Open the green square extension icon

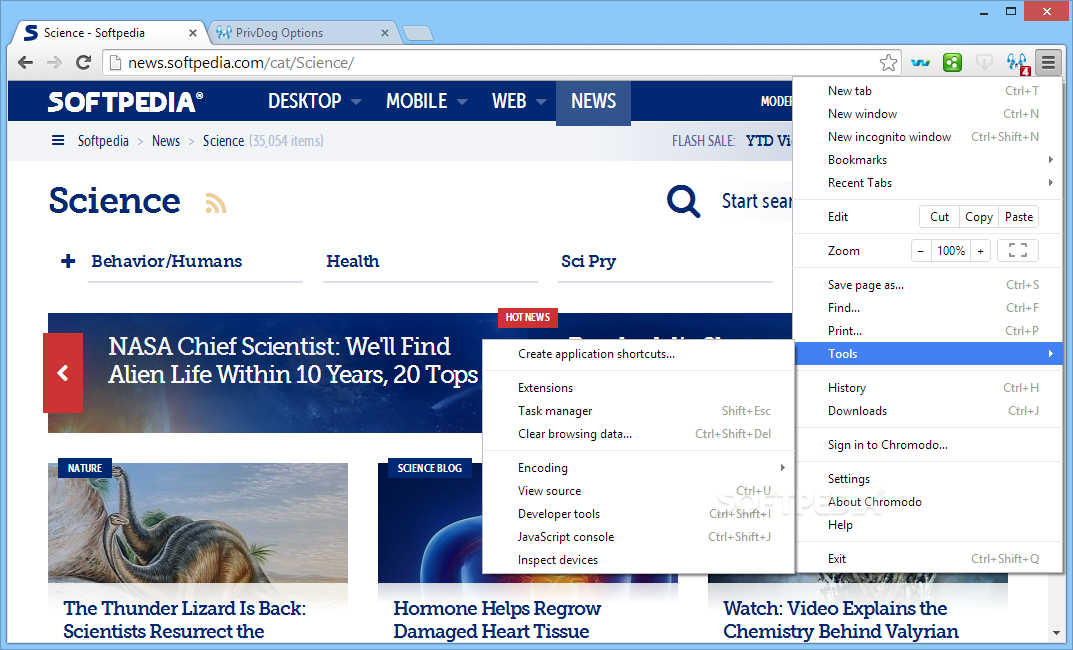click(952, 63)
